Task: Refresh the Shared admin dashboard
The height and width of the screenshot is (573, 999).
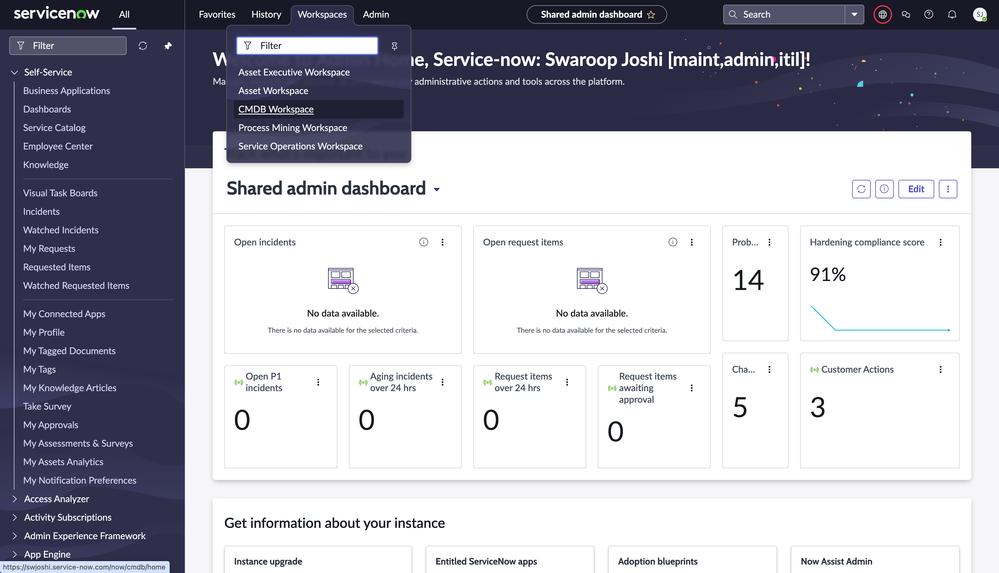Action: coord(861,189)
